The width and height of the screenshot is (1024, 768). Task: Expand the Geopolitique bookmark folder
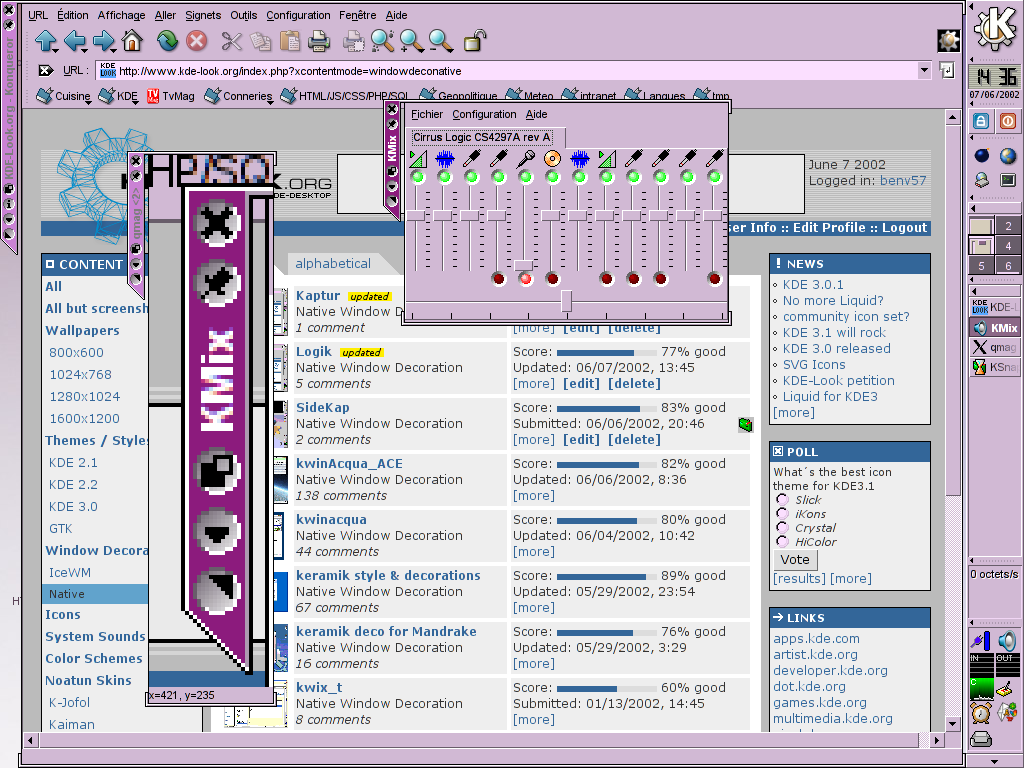click(x=459, y=96)
